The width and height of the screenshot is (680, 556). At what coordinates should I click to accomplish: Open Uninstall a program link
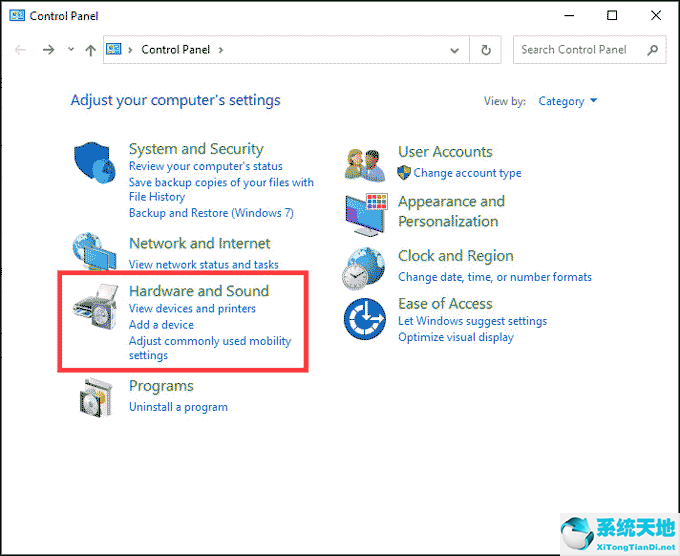point(178,407)
